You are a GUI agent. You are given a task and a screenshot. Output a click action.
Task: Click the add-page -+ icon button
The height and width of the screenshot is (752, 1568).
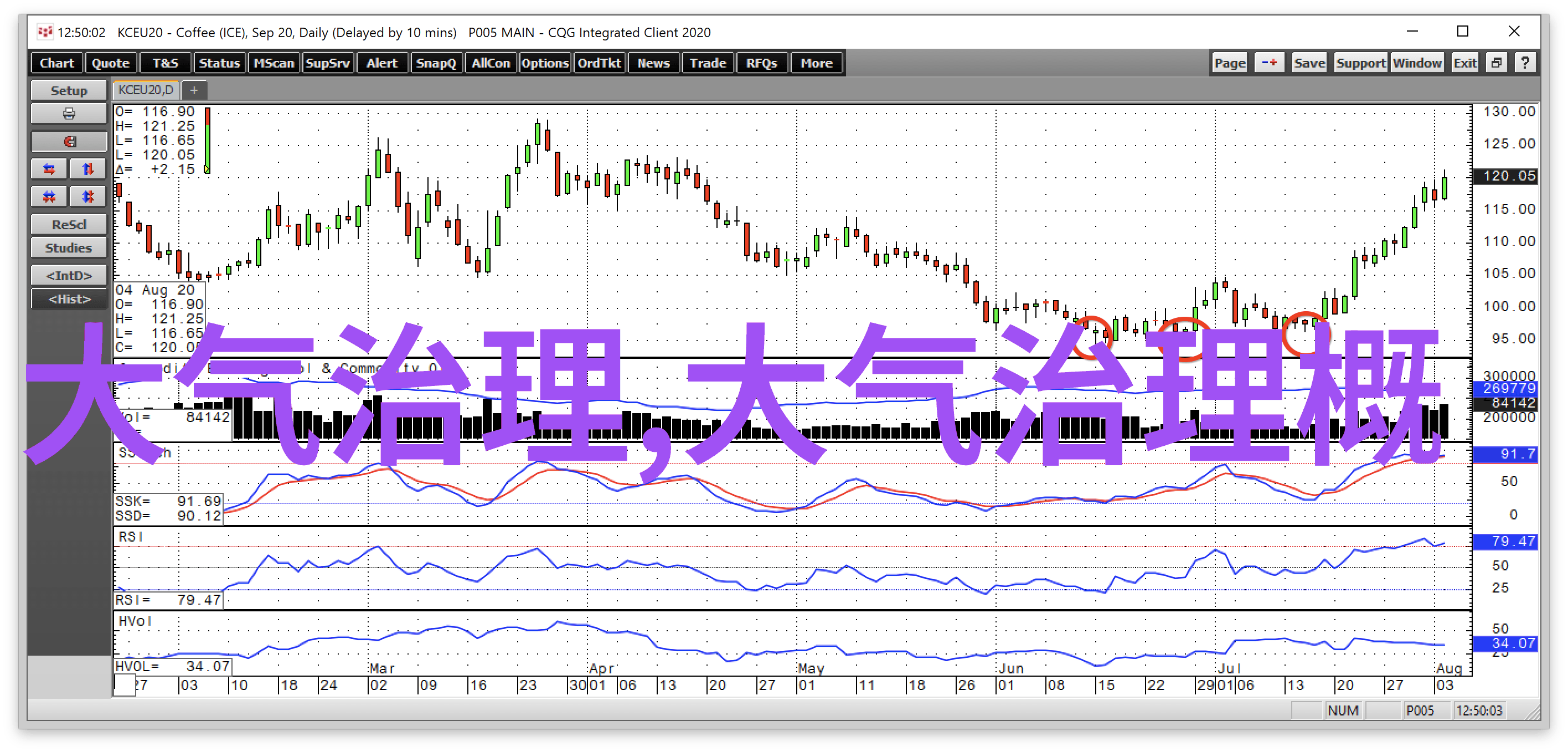pos(1269,63)
